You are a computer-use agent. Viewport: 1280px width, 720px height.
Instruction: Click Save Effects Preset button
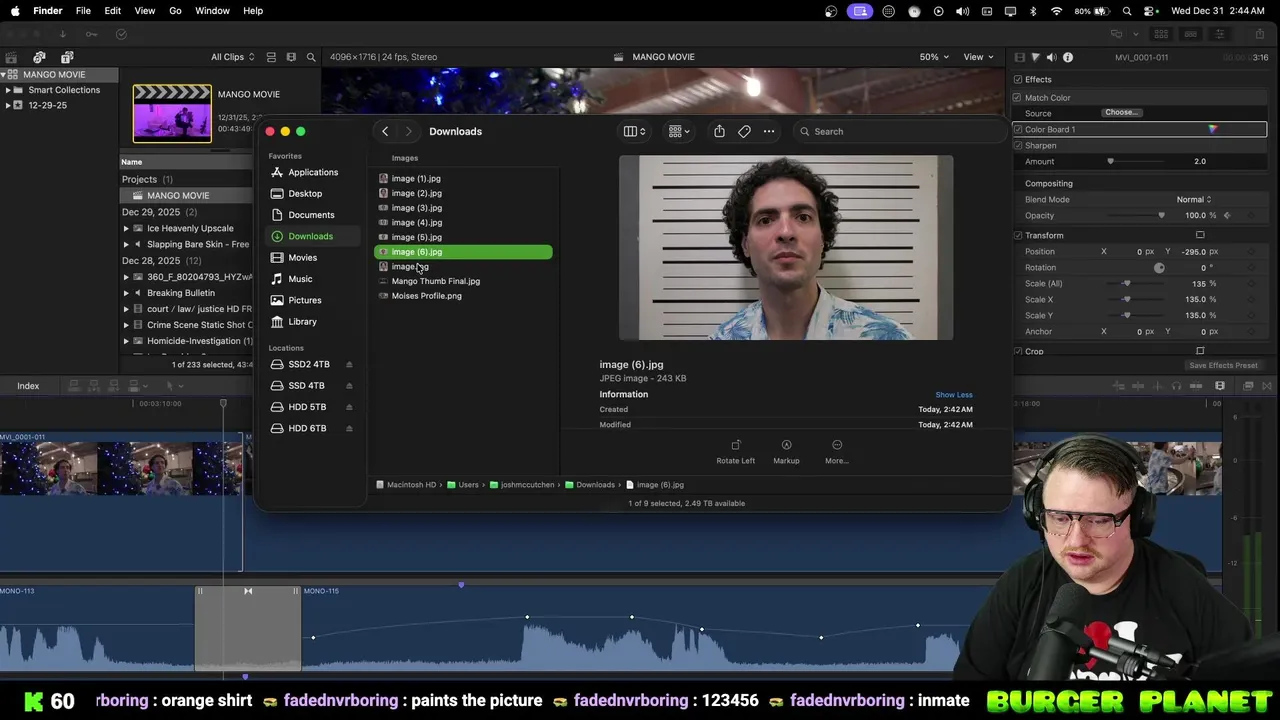[x=1223, y=365]
